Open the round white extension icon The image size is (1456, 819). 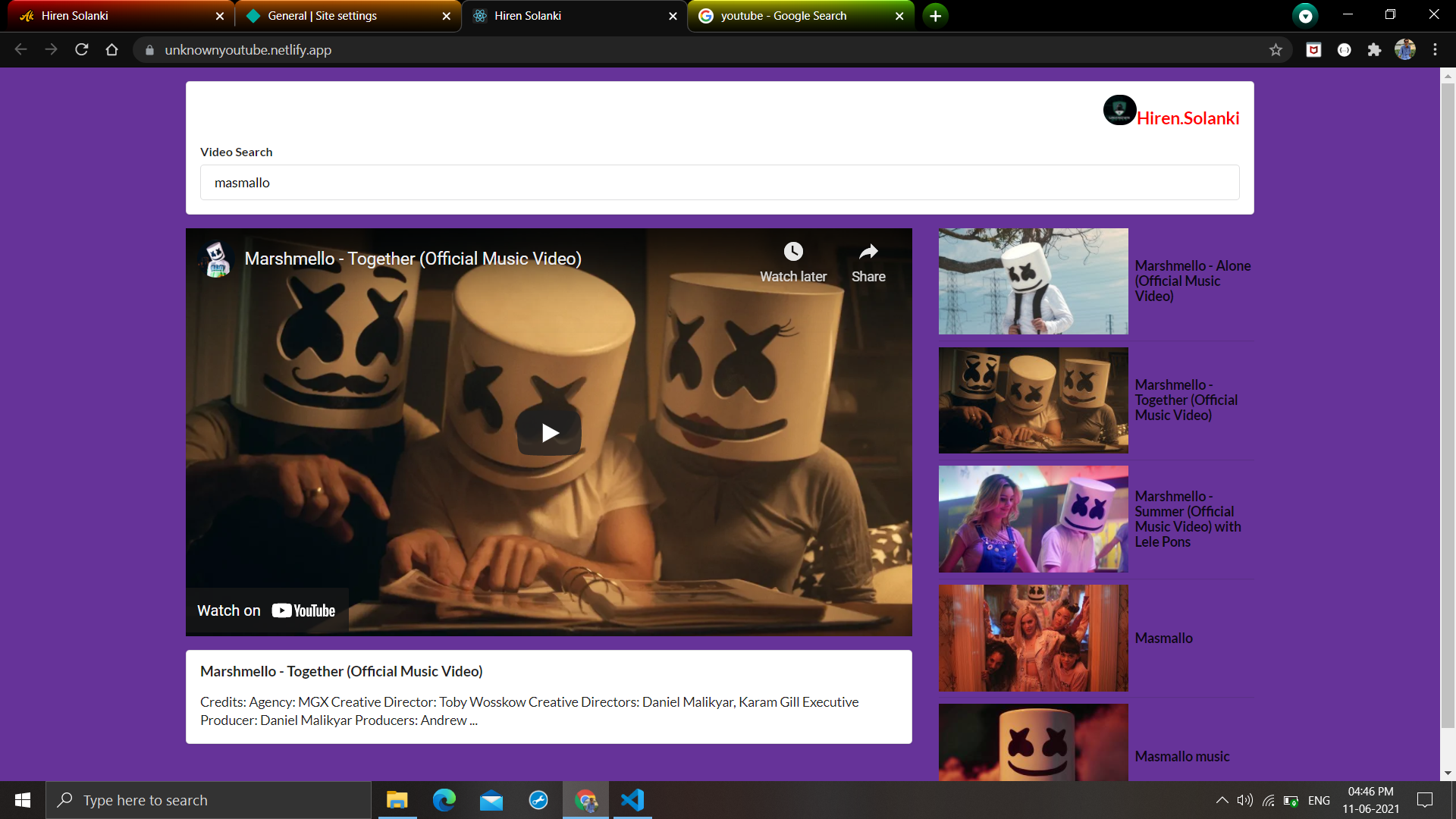(x=1345, y=50)
